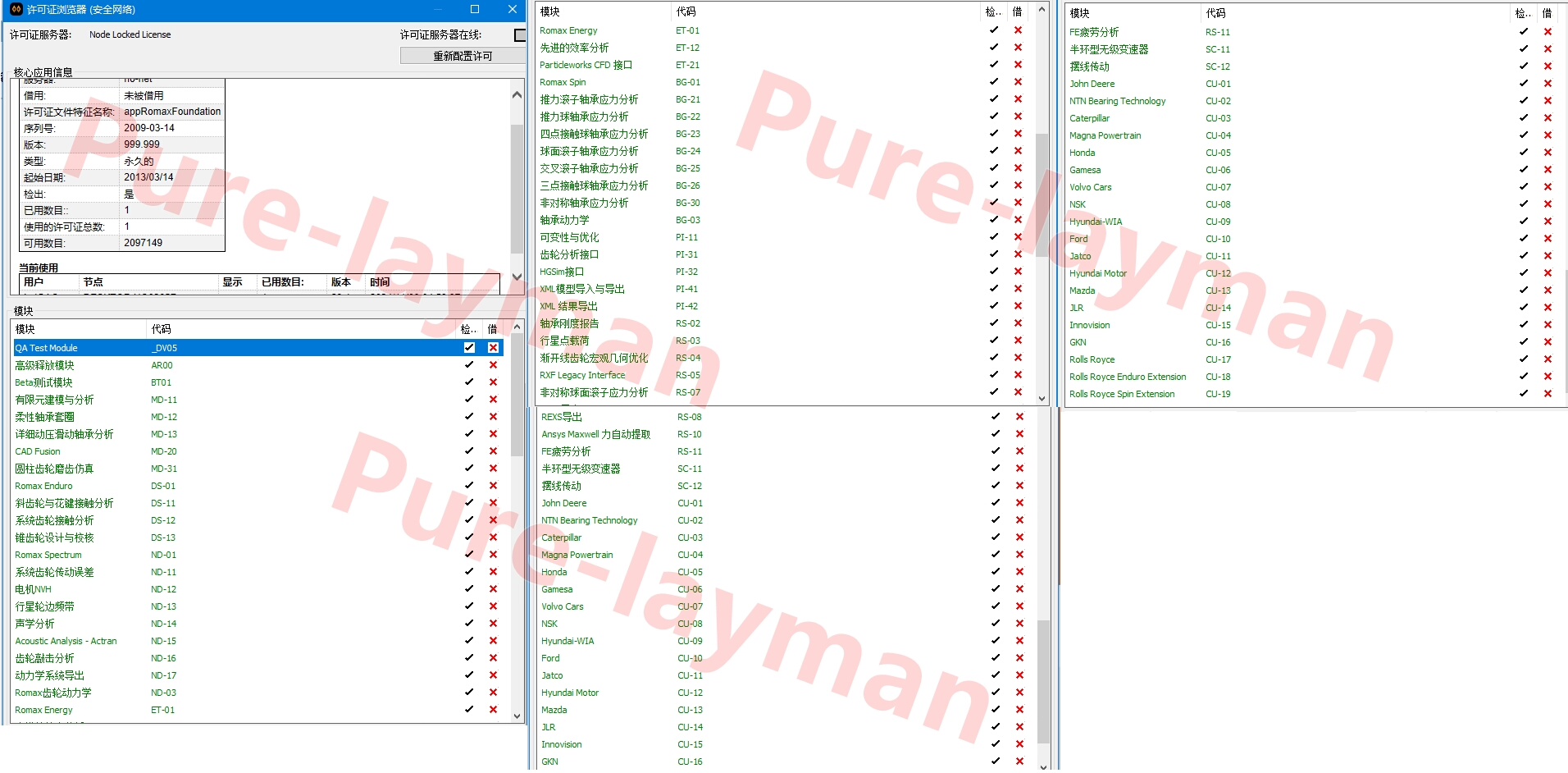The width and height of the screenshot is (1568, 773).
Task: Click the 重新配置许可 button
Action: click(463, 56)
